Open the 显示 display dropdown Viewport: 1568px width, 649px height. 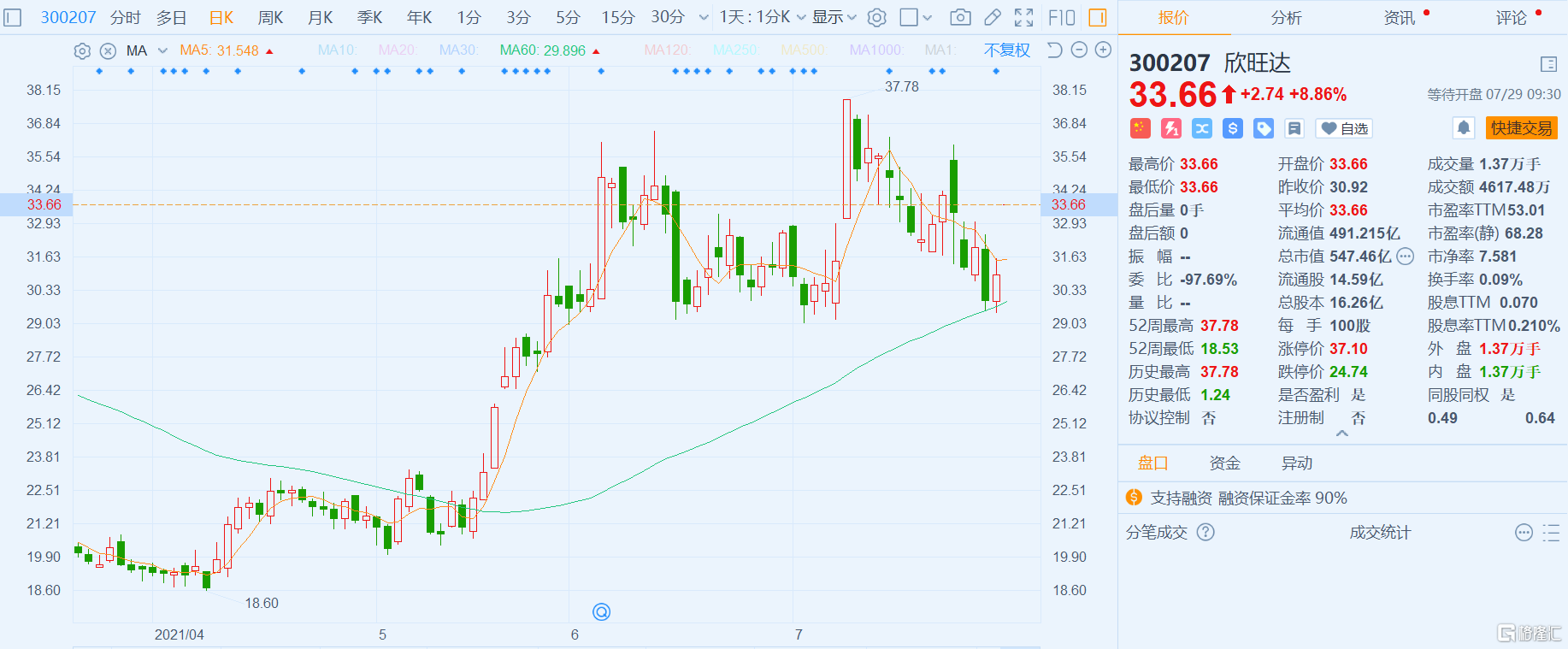coord(834,17)
